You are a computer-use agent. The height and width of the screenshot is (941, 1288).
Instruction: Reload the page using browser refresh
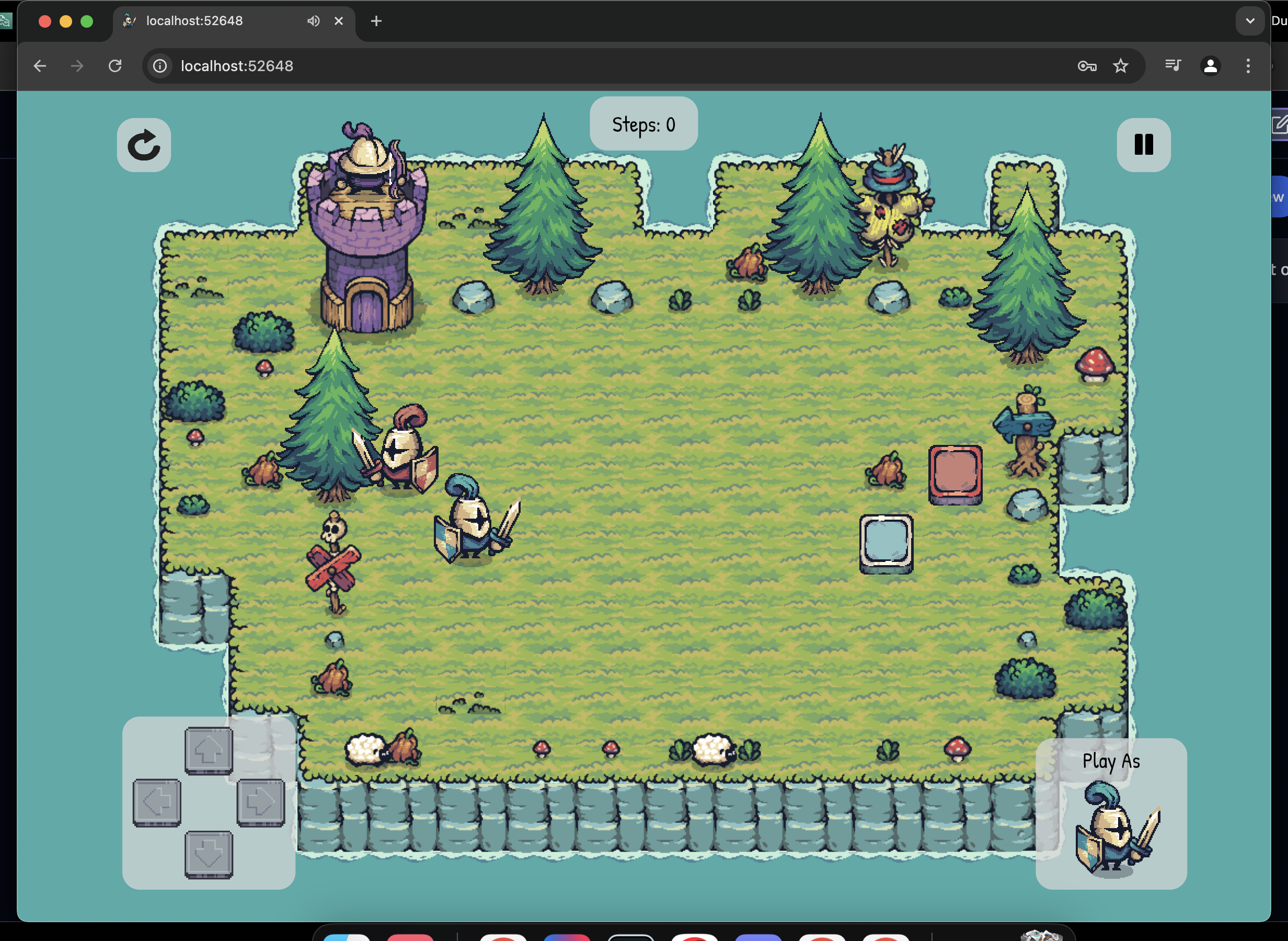point(115,66)
